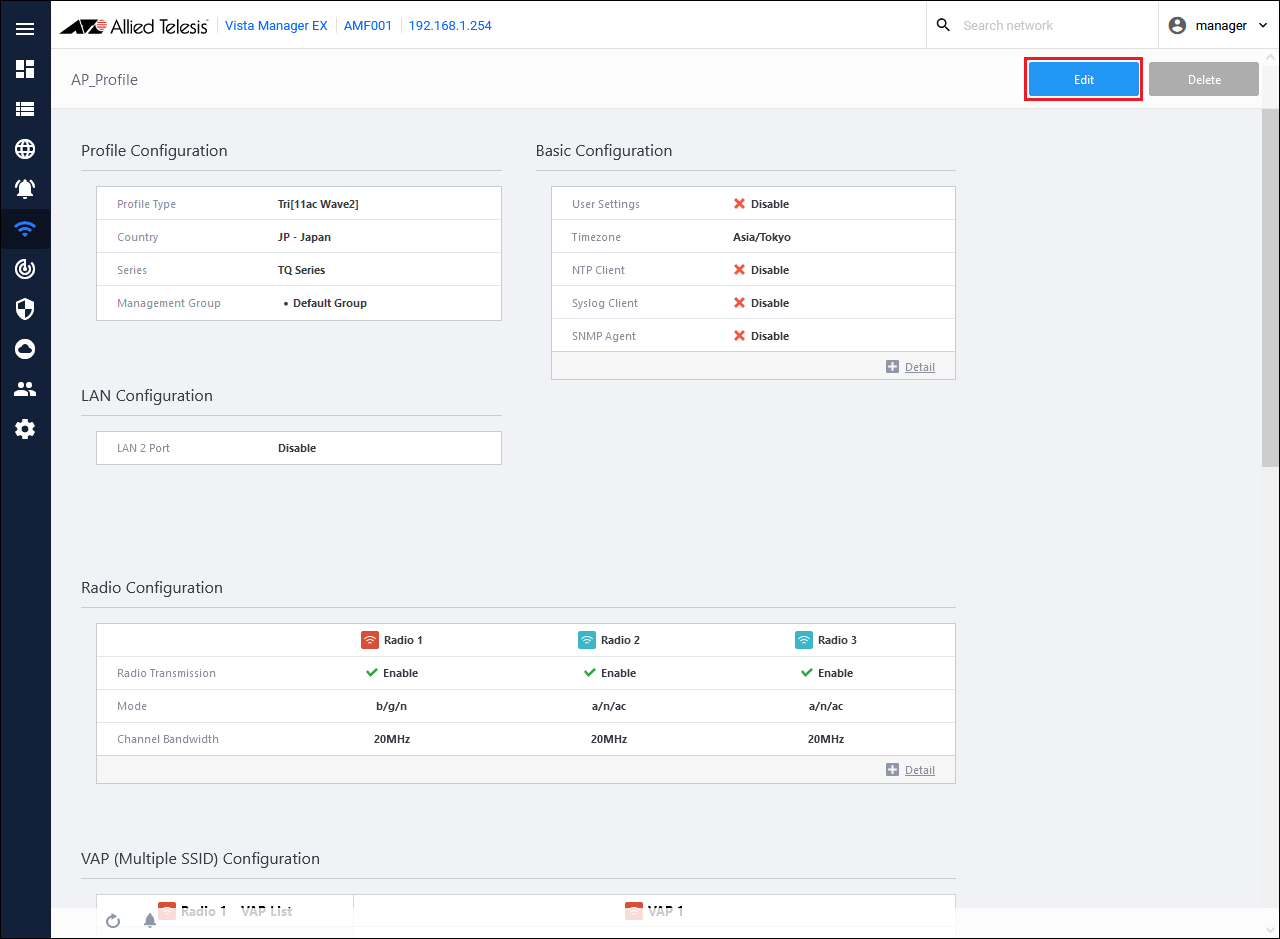
Task: Click the Search network input field
Action: coord(1050,26)
